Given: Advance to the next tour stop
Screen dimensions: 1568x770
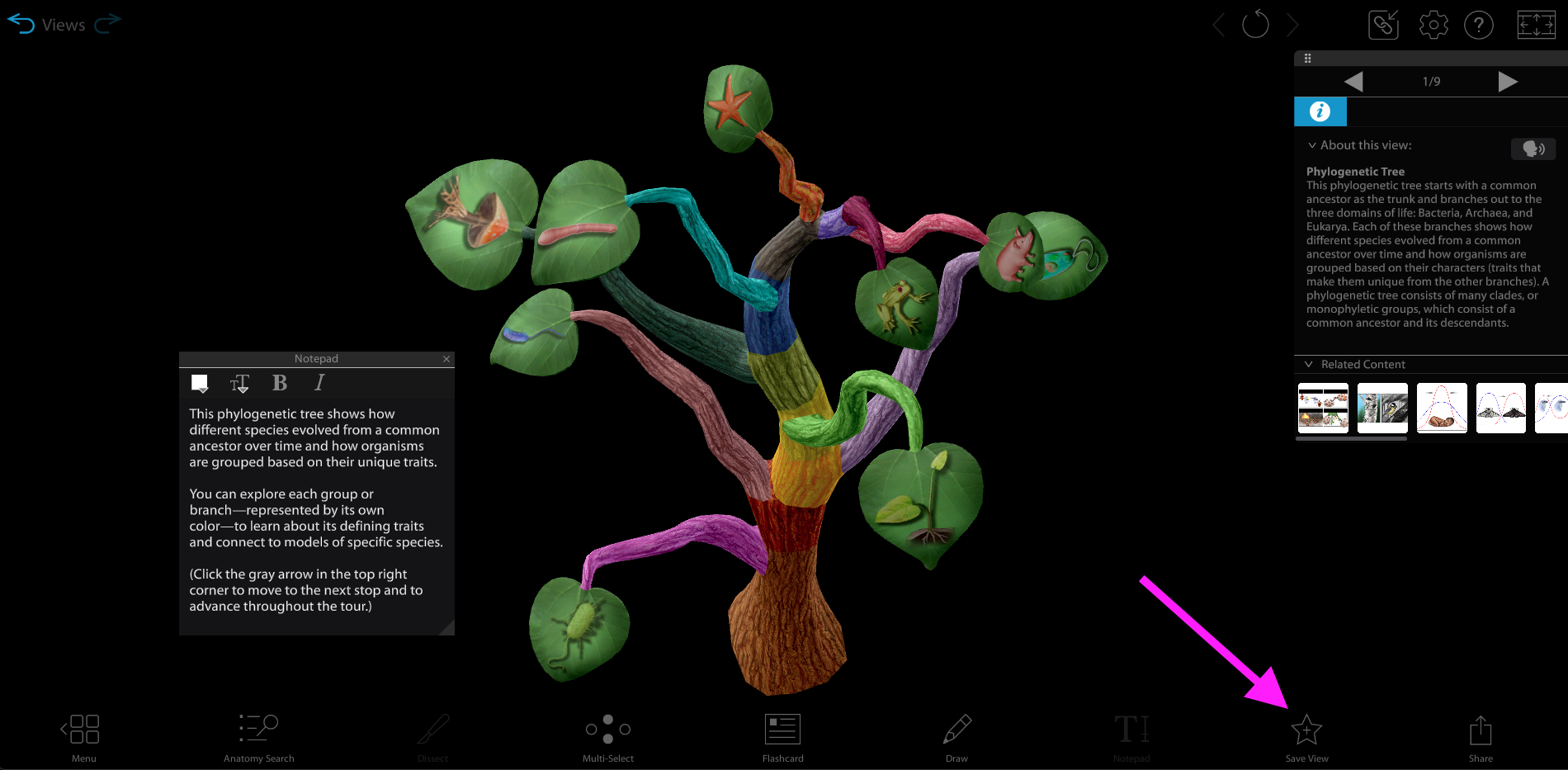Looking at the screenshot, I should (1509, 81).
